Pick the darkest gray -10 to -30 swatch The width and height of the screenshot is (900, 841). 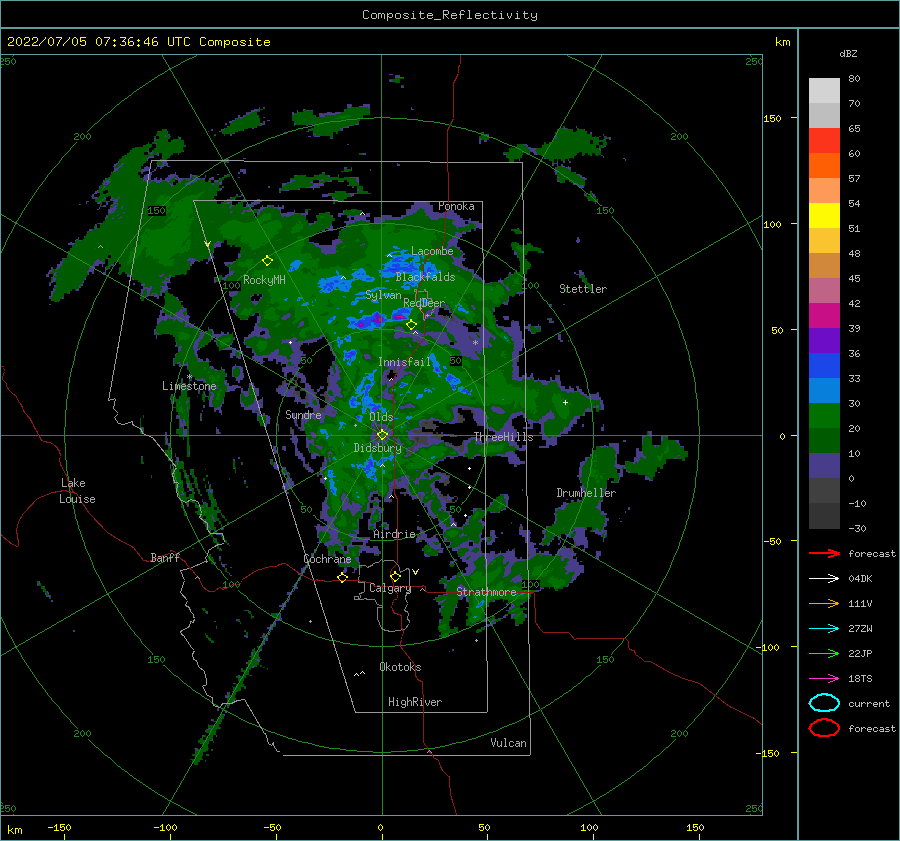824,516
